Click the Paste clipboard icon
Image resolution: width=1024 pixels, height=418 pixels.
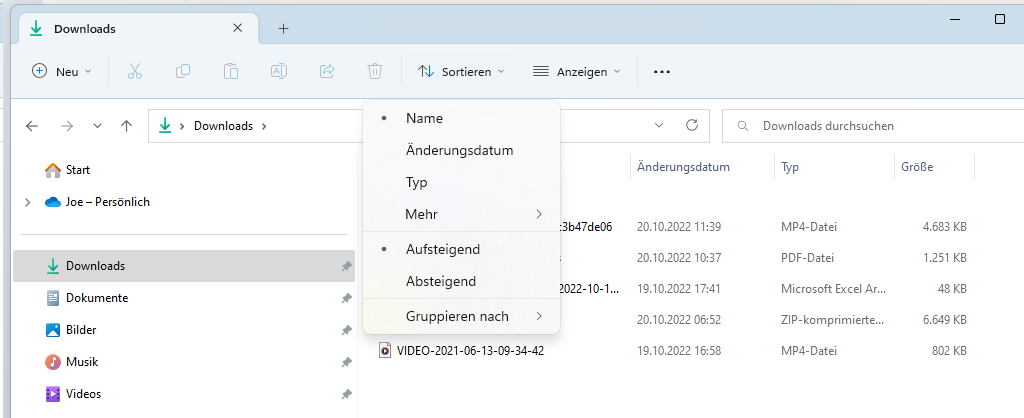pos(231,71)
